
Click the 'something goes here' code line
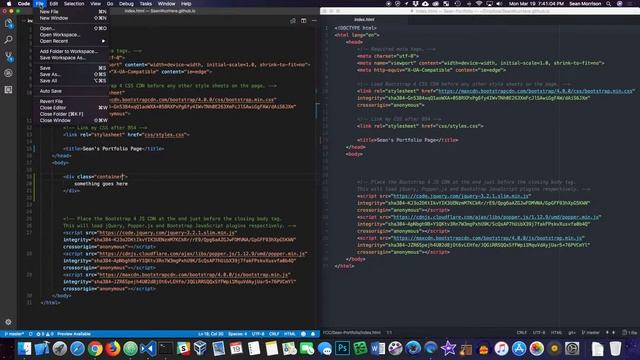(x=101, y=184)
